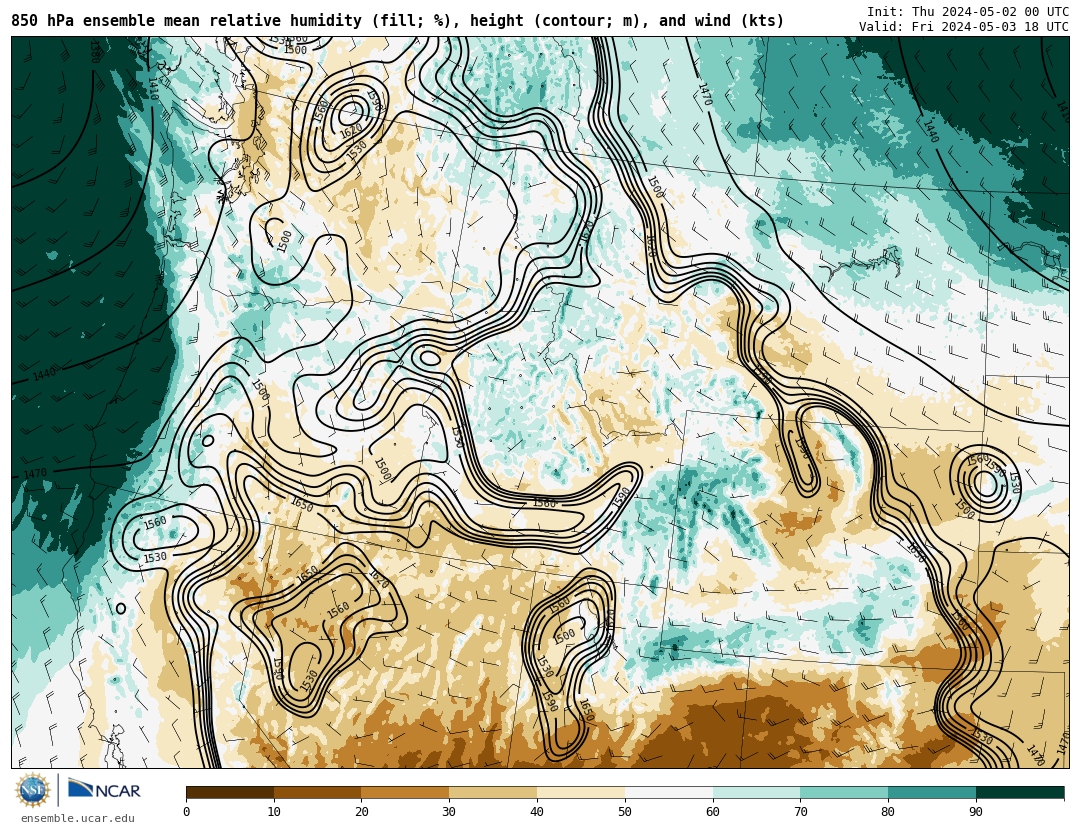Click the colorbar tick label '40'
The height and width of the screenshot is (831, 1080).
(537, 812)
